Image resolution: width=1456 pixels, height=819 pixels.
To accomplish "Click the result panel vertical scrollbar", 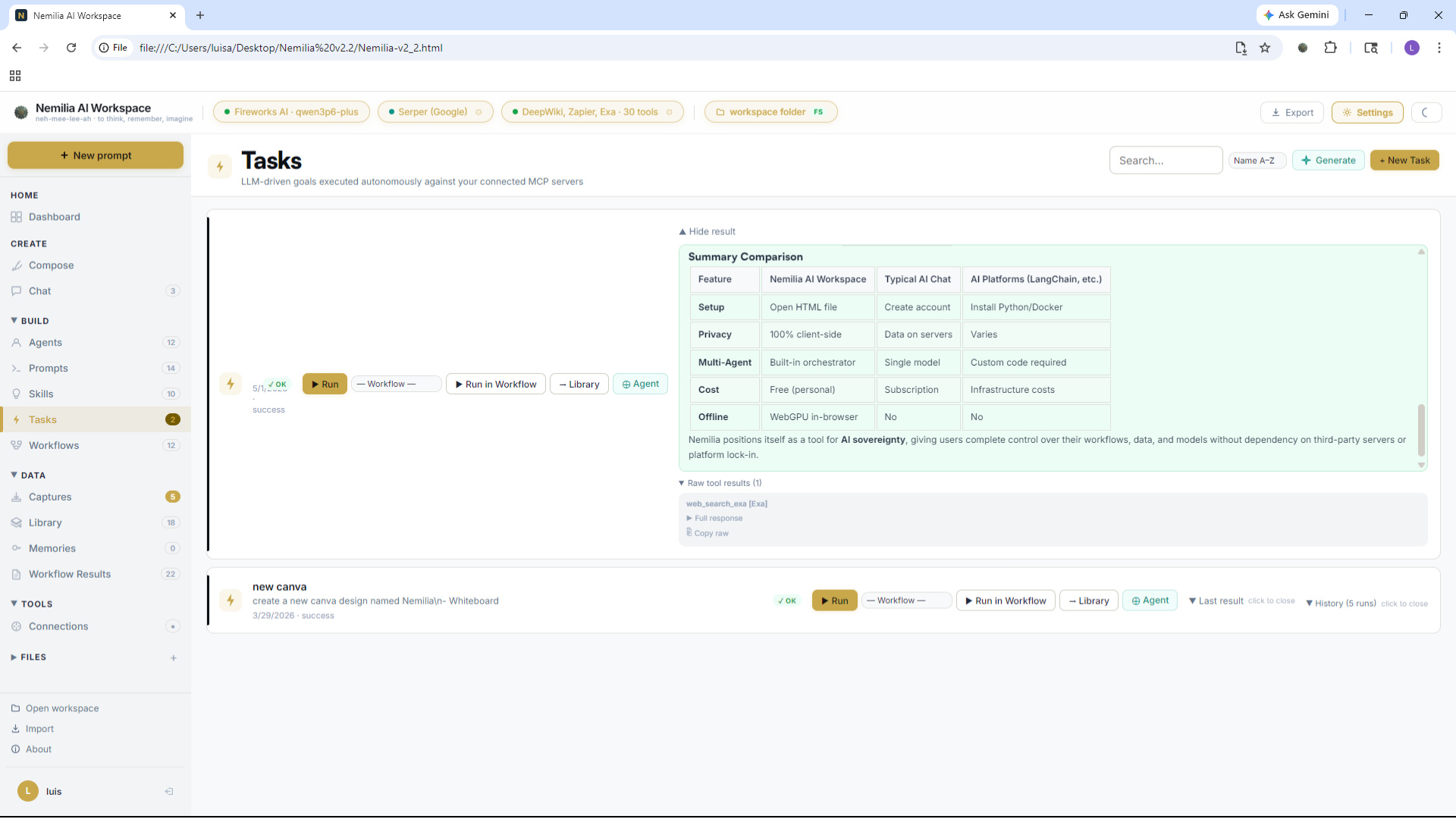I will tap(1421, 430).
